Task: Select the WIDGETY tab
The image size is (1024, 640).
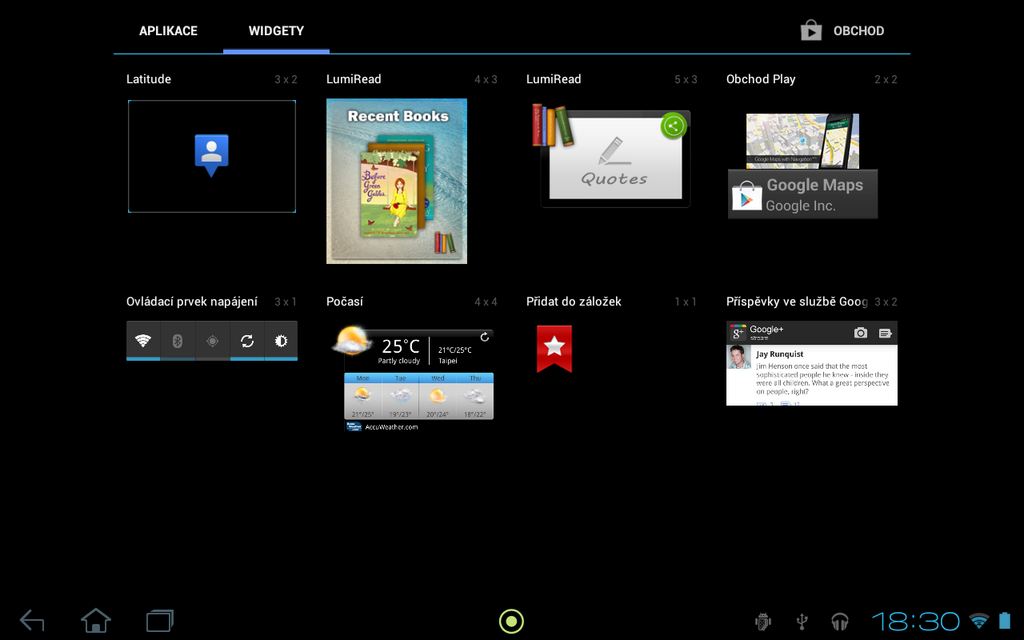Action: click(x=276, y=30)
